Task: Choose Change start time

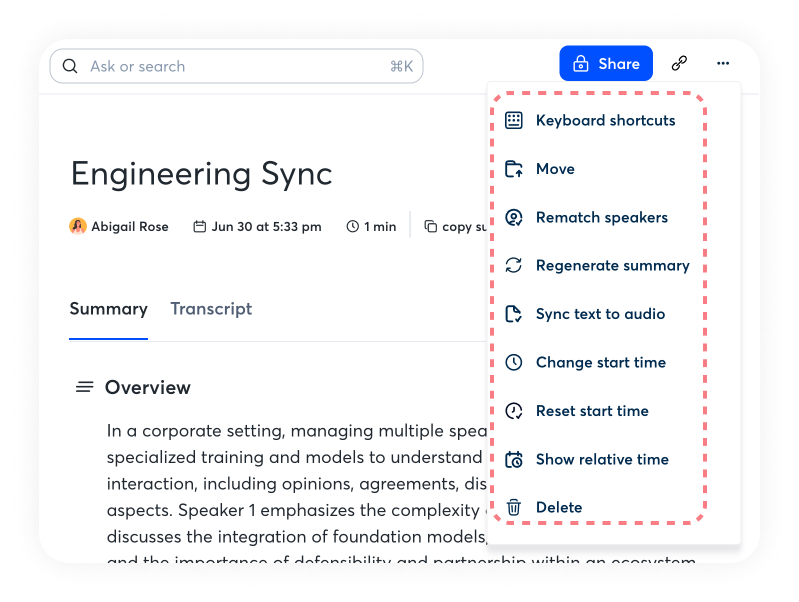Action: (601, 362)
